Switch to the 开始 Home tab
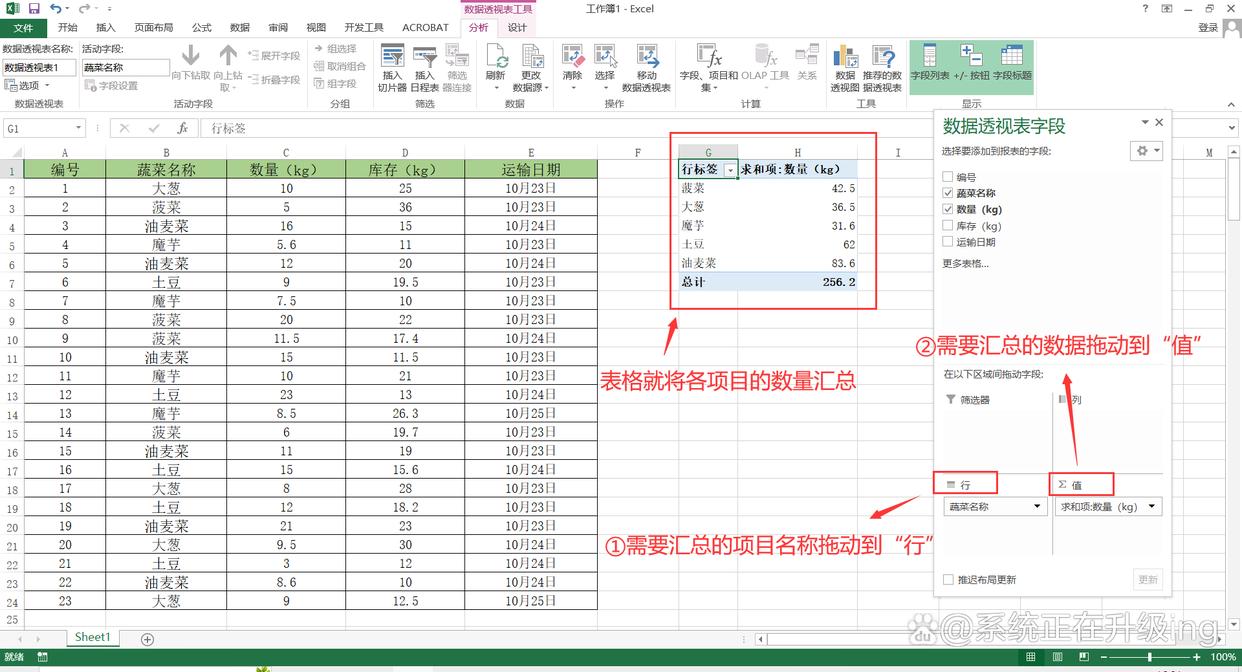The image size is (1242, 672). (x=67, y=28)
